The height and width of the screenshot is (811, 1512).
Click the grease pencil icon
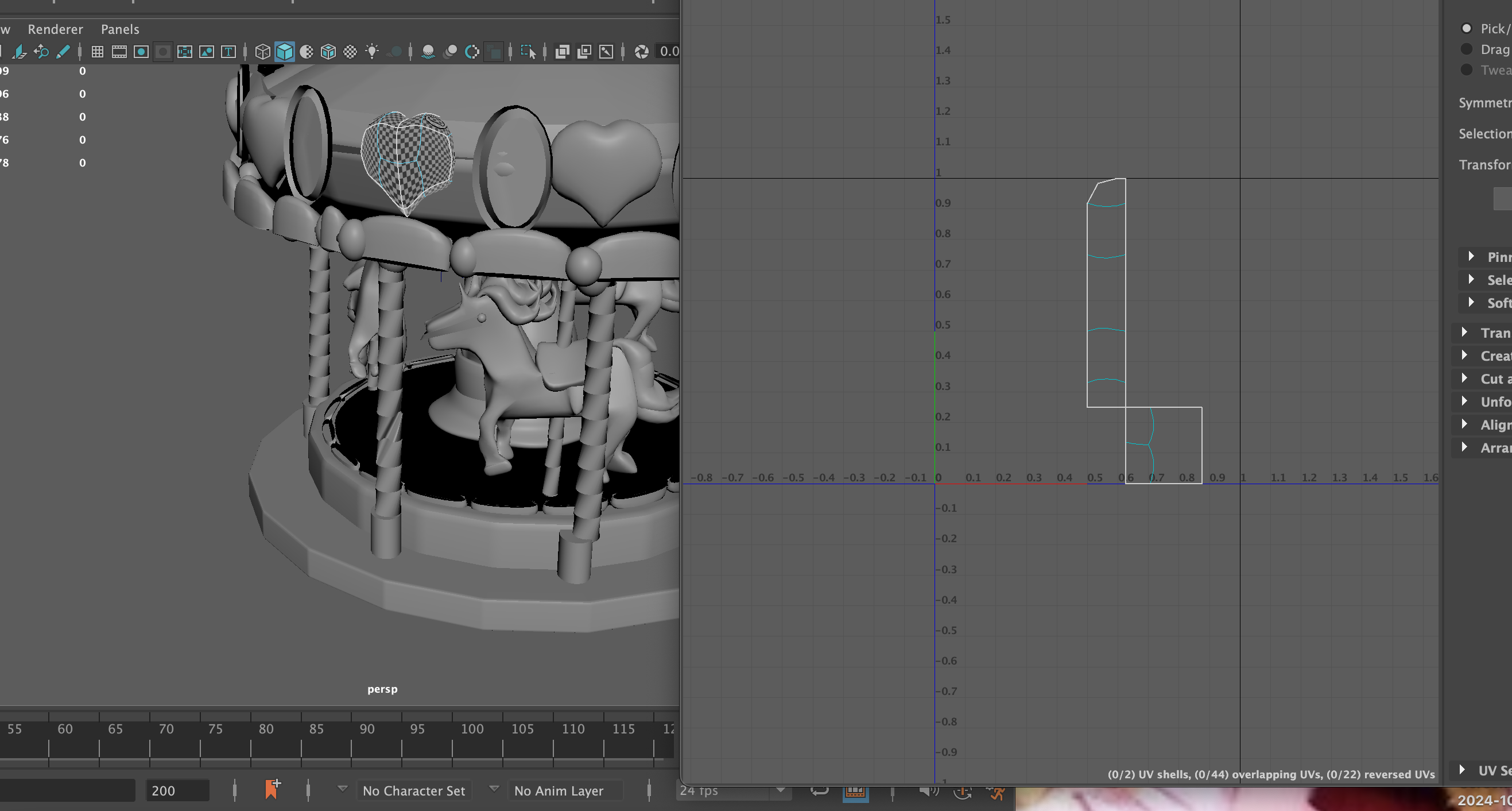63,52
